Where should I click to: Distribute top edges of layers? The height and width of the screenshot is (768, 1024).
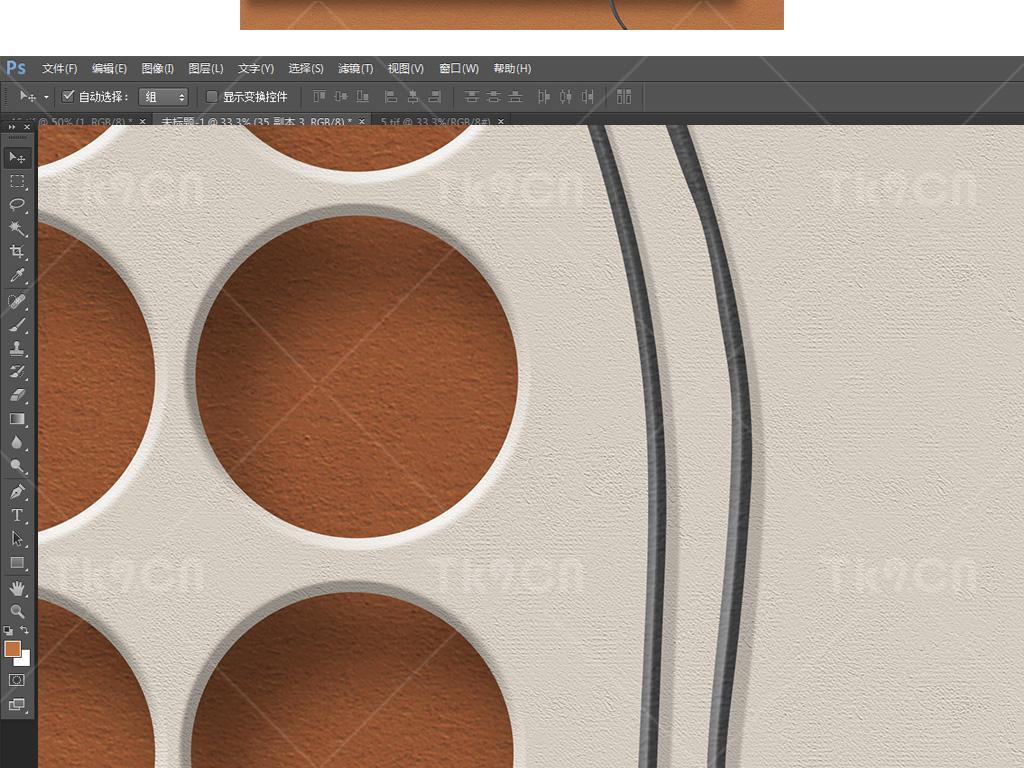472,97
